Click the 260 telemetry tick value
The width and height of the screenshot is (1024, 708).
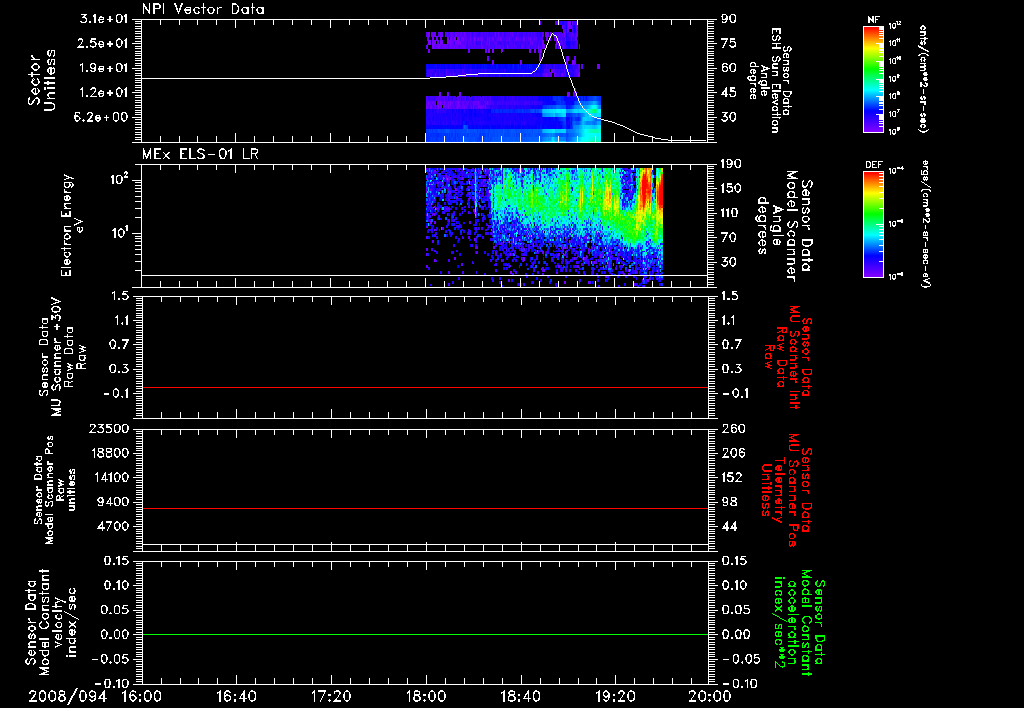pos(733,428)
